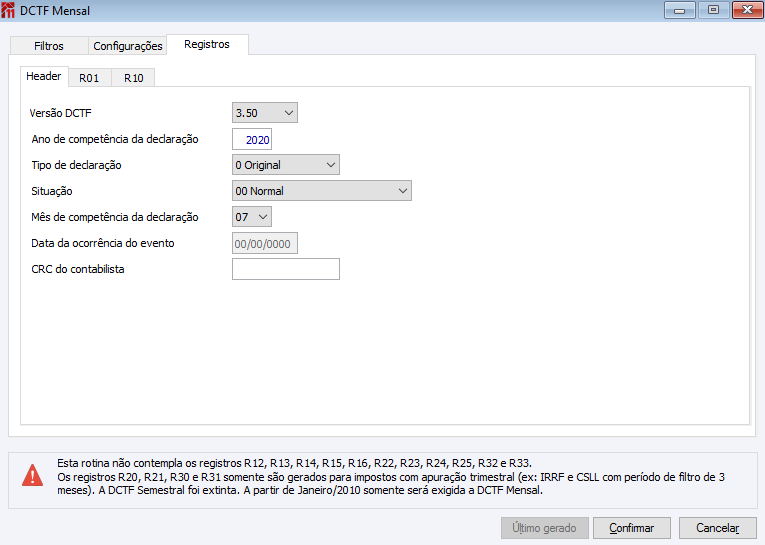Image resolution: width=765 pixels, height=545 pixels.
Task: Focus the CRC do contabilista field
Action: pos(285,269)
